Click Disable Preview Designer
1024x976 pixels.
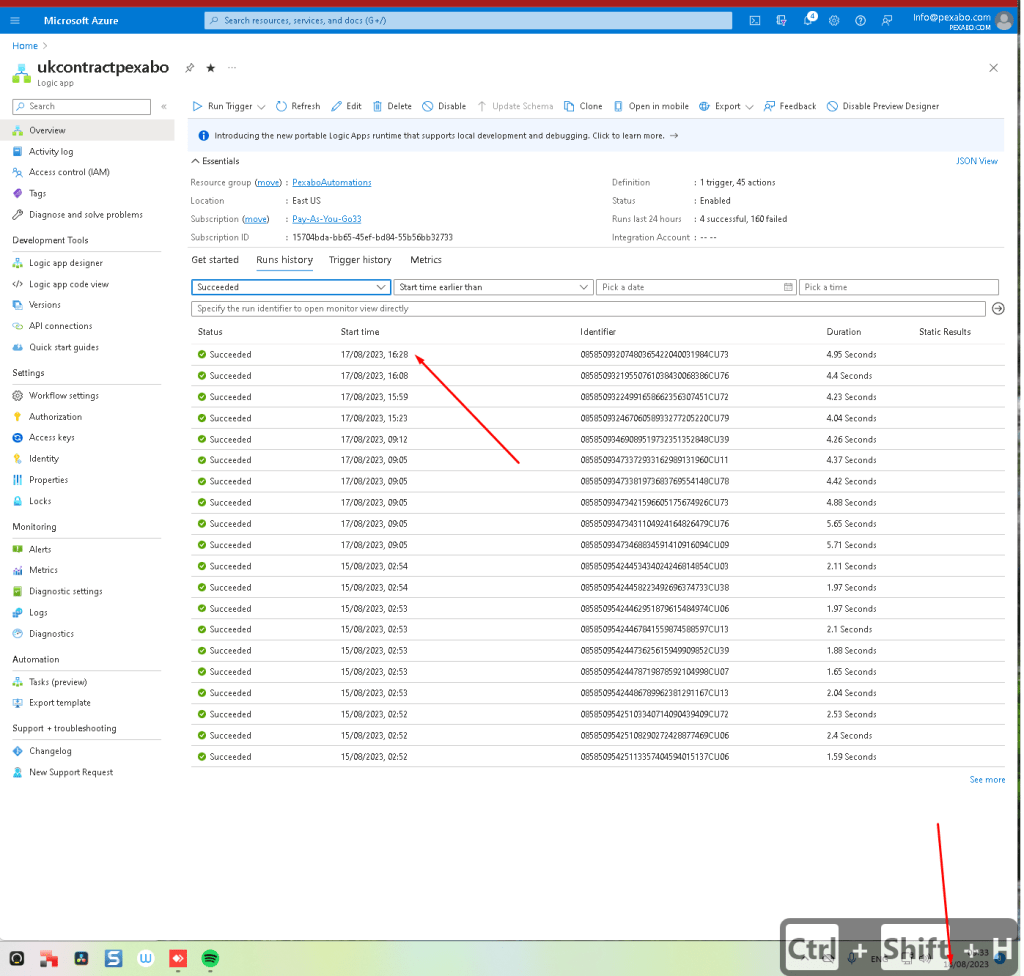click(x=883, y=106)
